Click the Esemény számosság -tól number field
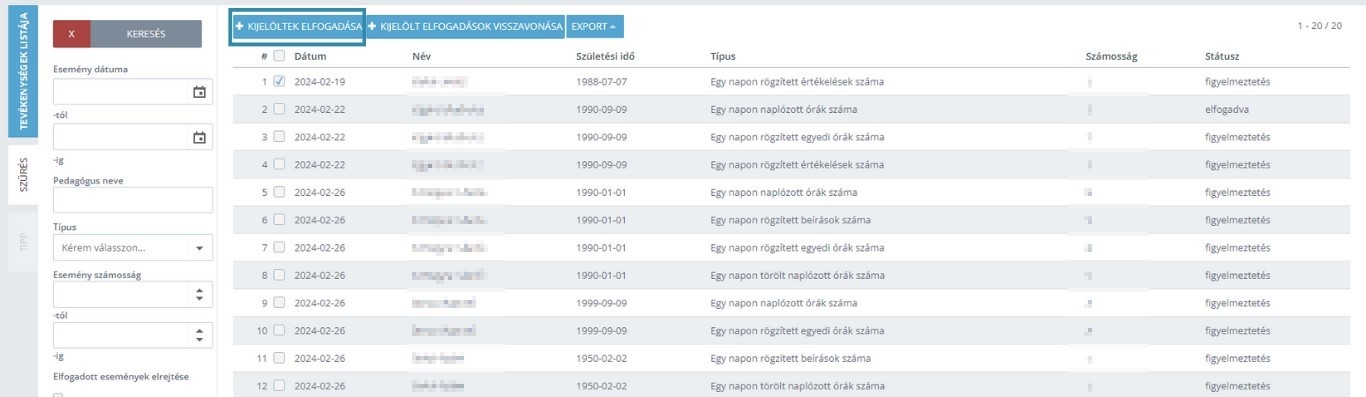The width and height of the screenshot is (1366, 397). (x=120, y=295)
